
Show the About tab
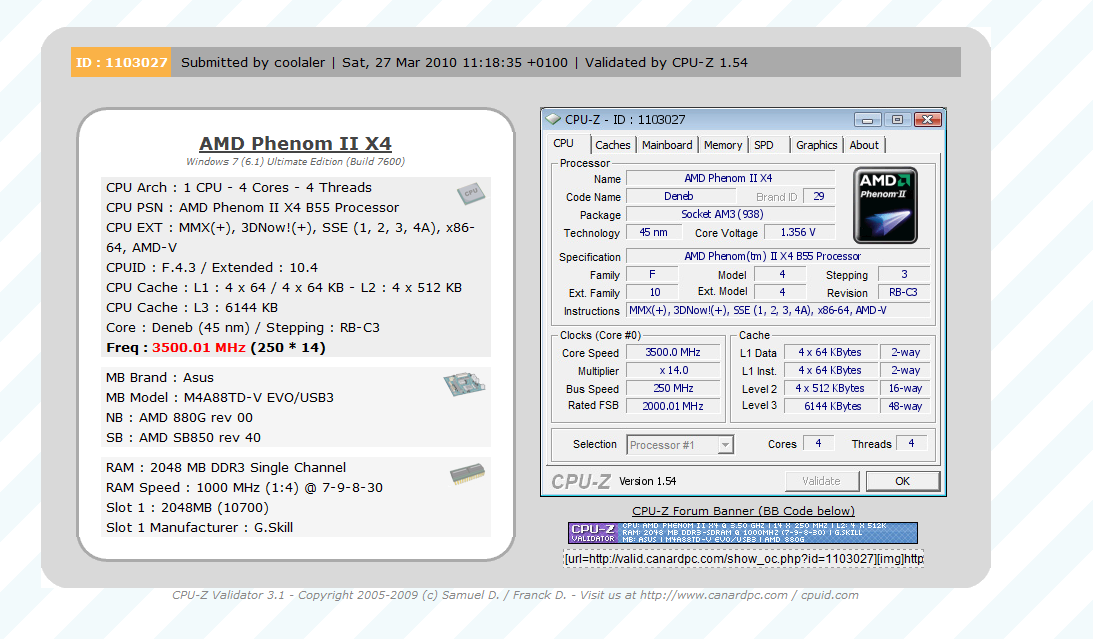[x=864, y=145]
